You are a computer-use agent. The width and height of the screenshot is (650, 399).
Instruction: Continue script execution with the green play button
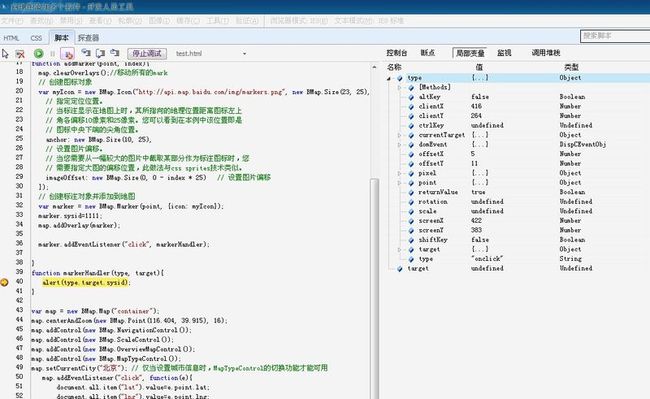[39, 53]
